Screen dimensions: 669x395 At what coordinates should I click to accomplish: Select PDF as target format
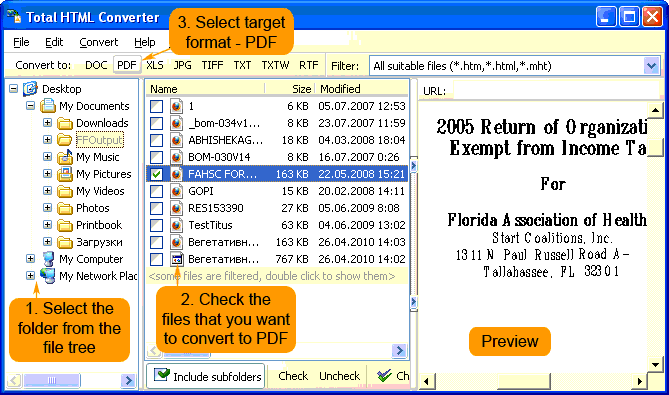[127, 65]
